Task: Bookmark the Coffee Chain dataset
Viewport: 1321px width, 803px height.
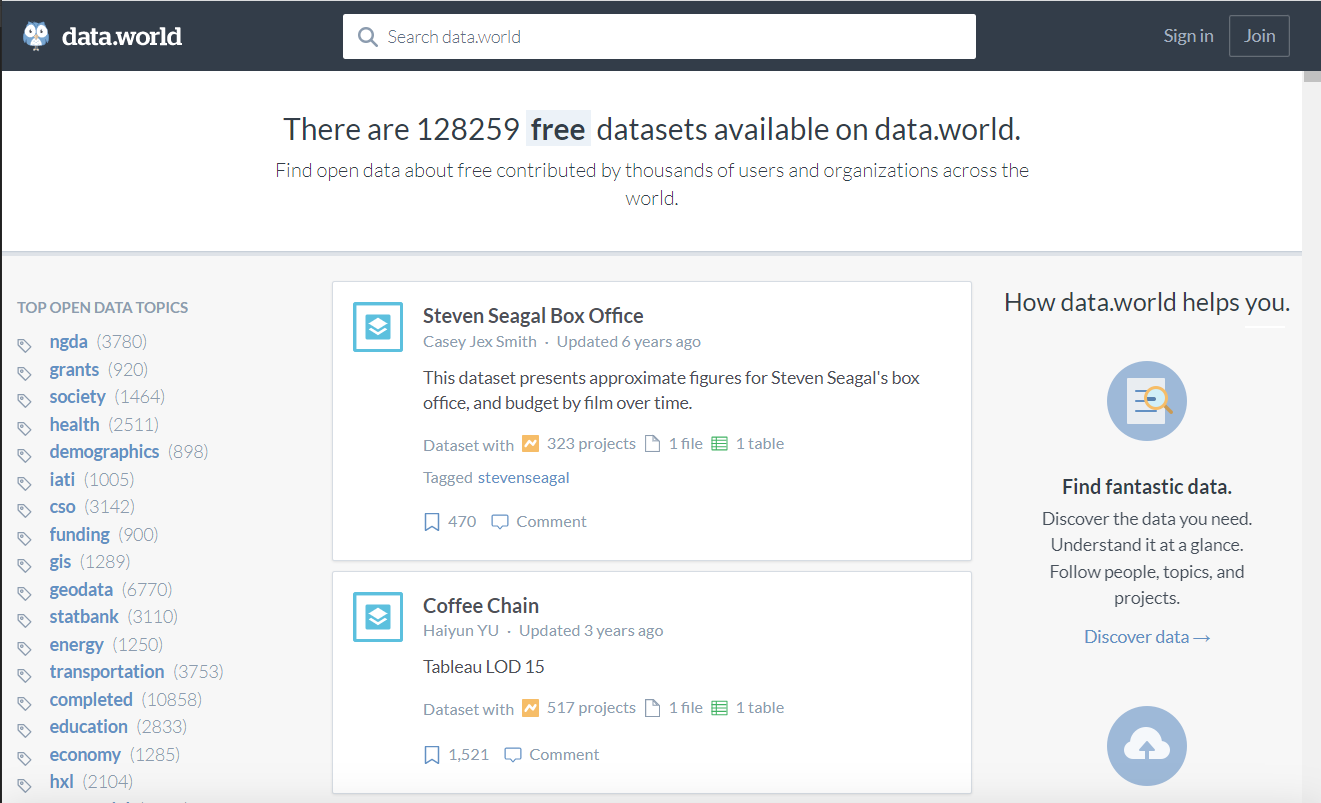Action: pyautogui.click(x=432, y=755)
